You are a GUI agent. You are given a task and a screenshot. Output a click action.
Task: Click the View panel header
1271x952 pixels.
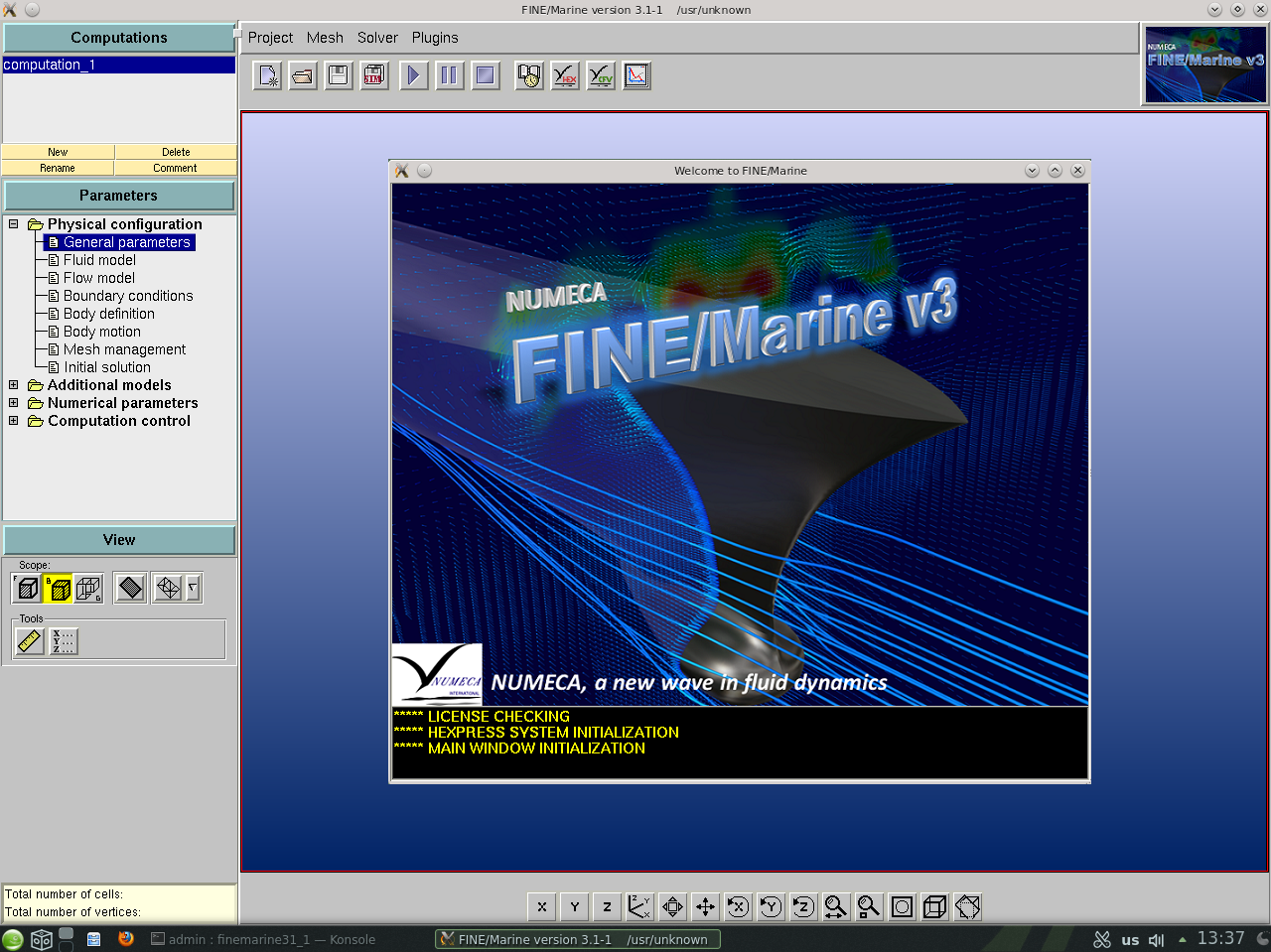point(119,540)
